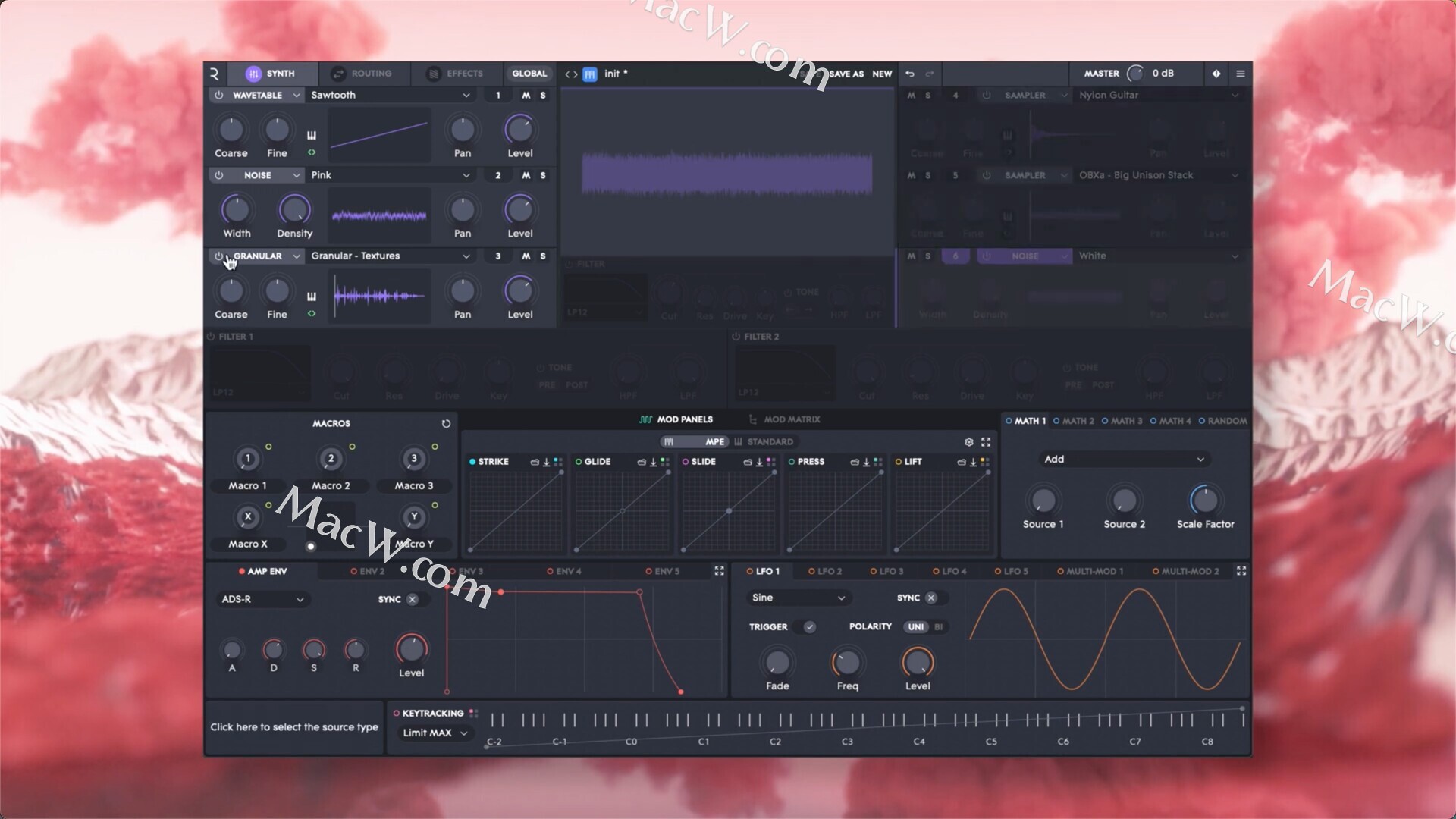Toggle the Noise oscillator power button
1456x819 pixels.
coord(219,175)
